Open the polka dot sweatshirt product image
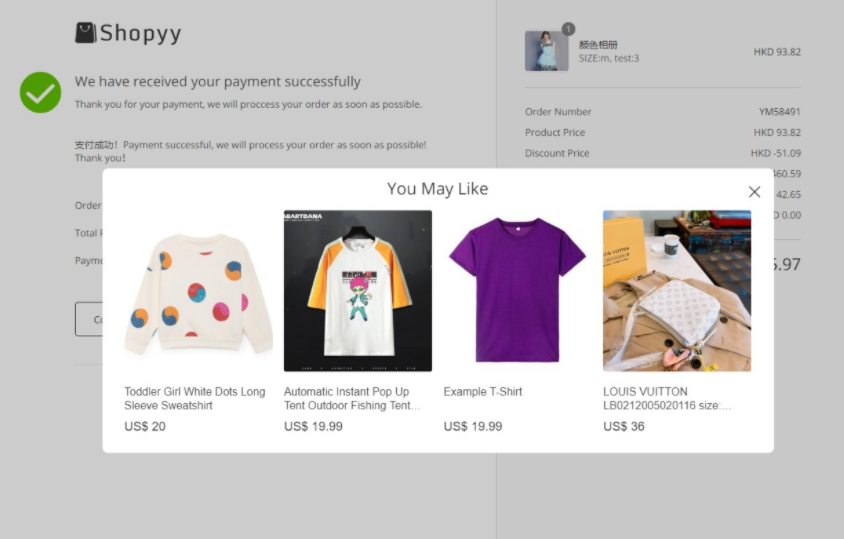The width and height of the screenshot is (844, 539). click(x=198, y=291)
